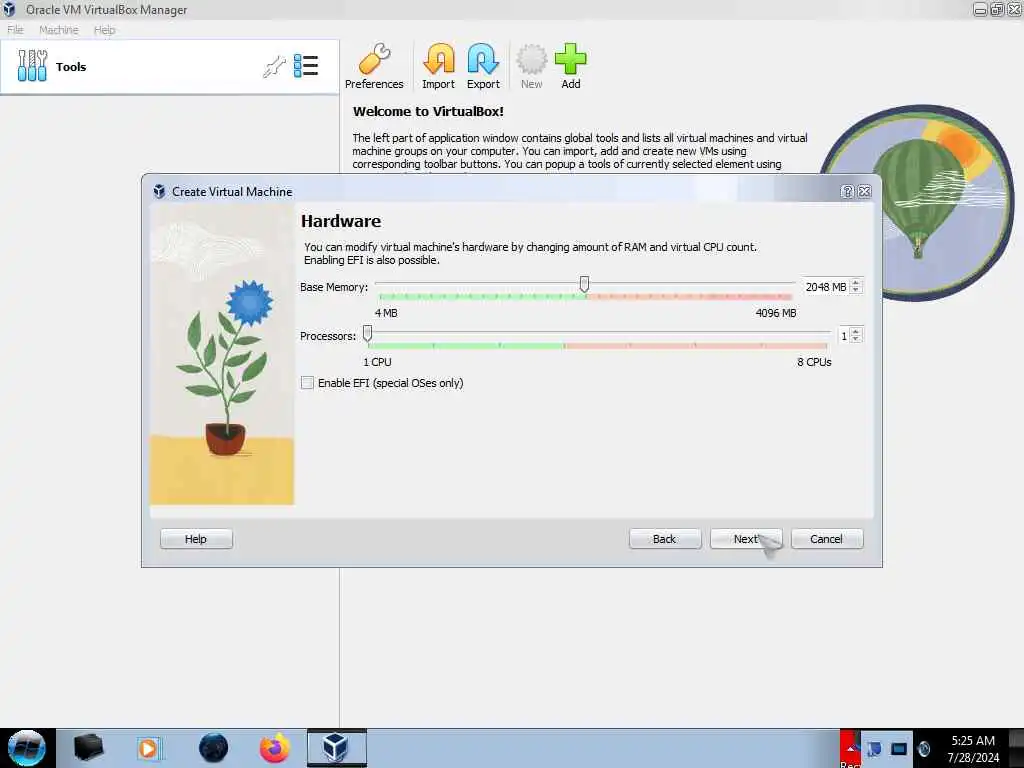Click the 4096 MB maximum memory label
The image size is (1024, 768).
[x=776, y=313]
